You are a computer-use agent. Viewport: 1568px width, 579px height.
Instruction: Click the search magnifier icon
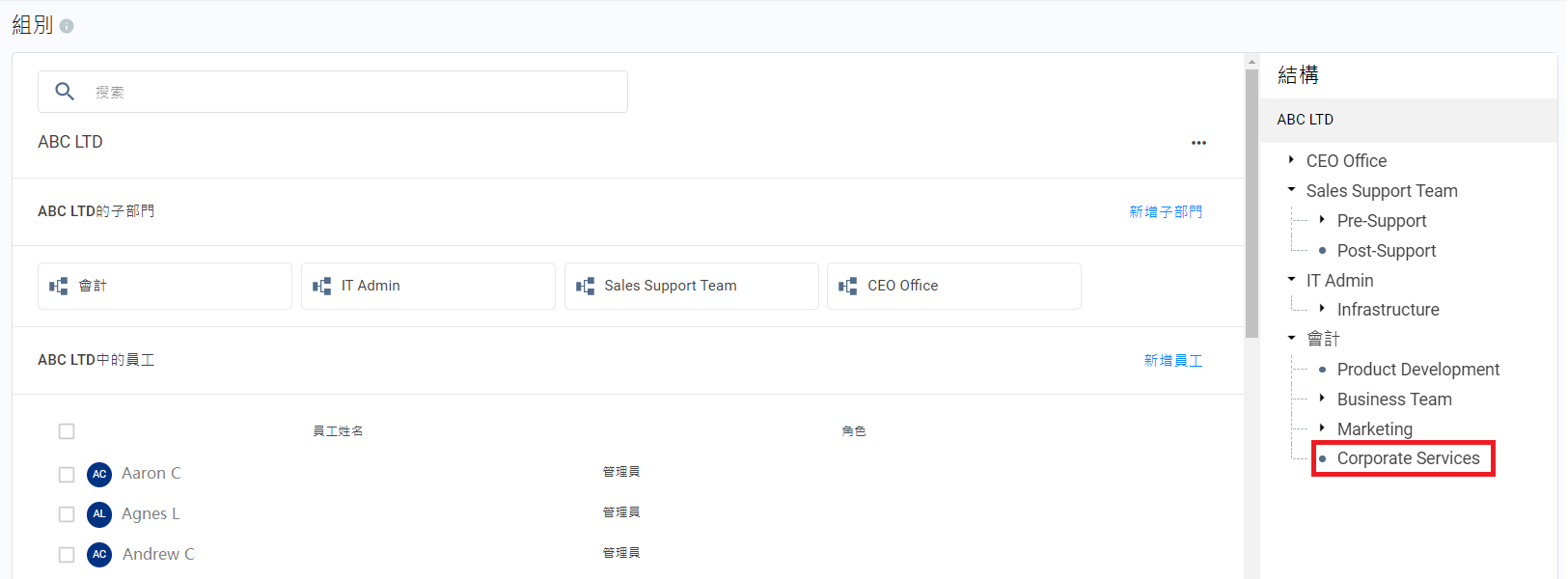[65, 91]
